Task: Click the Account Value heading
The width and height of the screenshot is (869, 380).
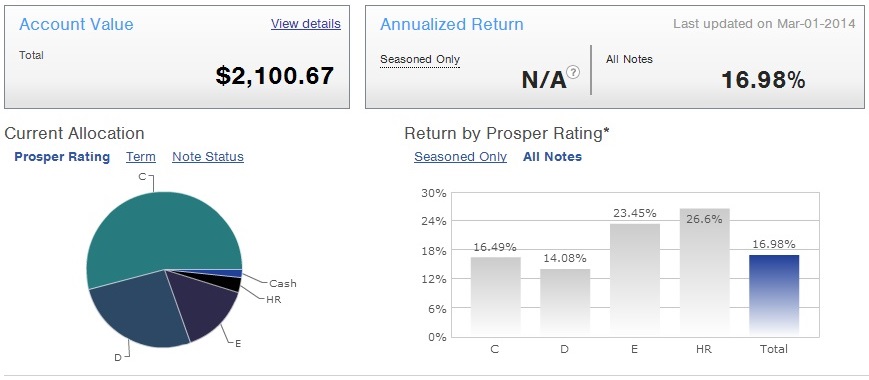Action: [x=76, y=24]
